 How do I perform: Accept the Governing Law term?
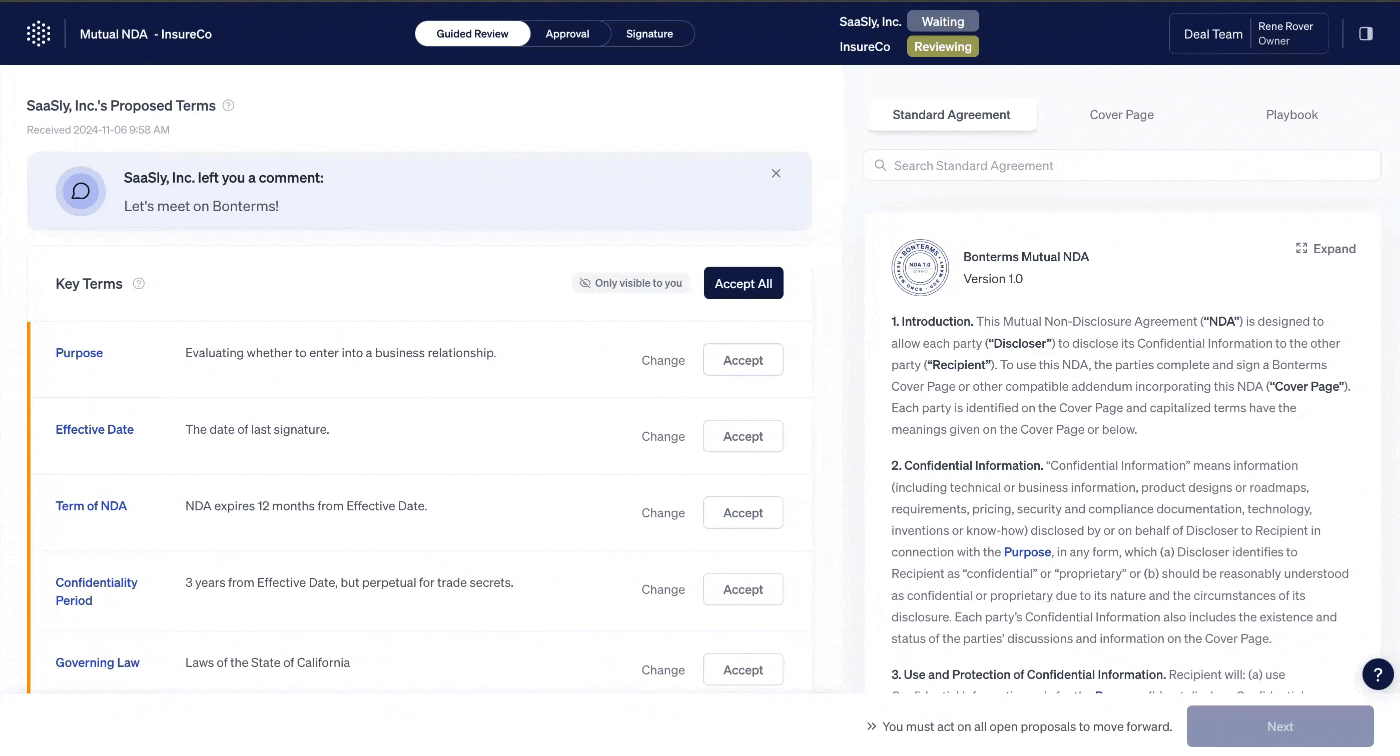click(743, 670)
